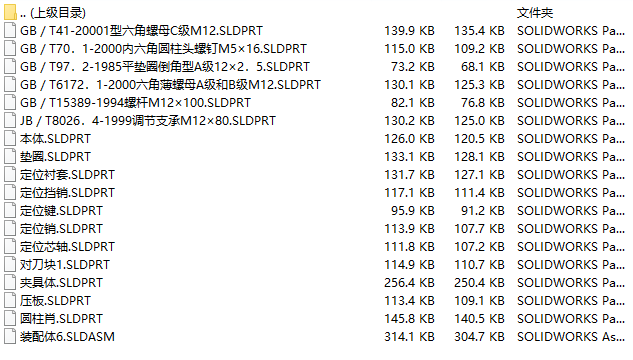633x360 pixels.
Task: Select the 定位衬套.SLDPRT file name
Action: click(67, 175)
